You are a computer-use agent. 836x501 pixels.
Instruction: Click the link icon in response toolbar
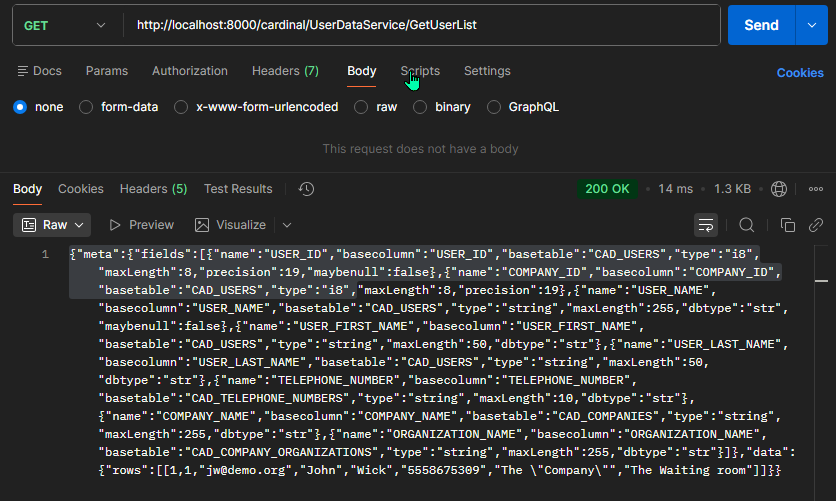click(x=816, y=225)
